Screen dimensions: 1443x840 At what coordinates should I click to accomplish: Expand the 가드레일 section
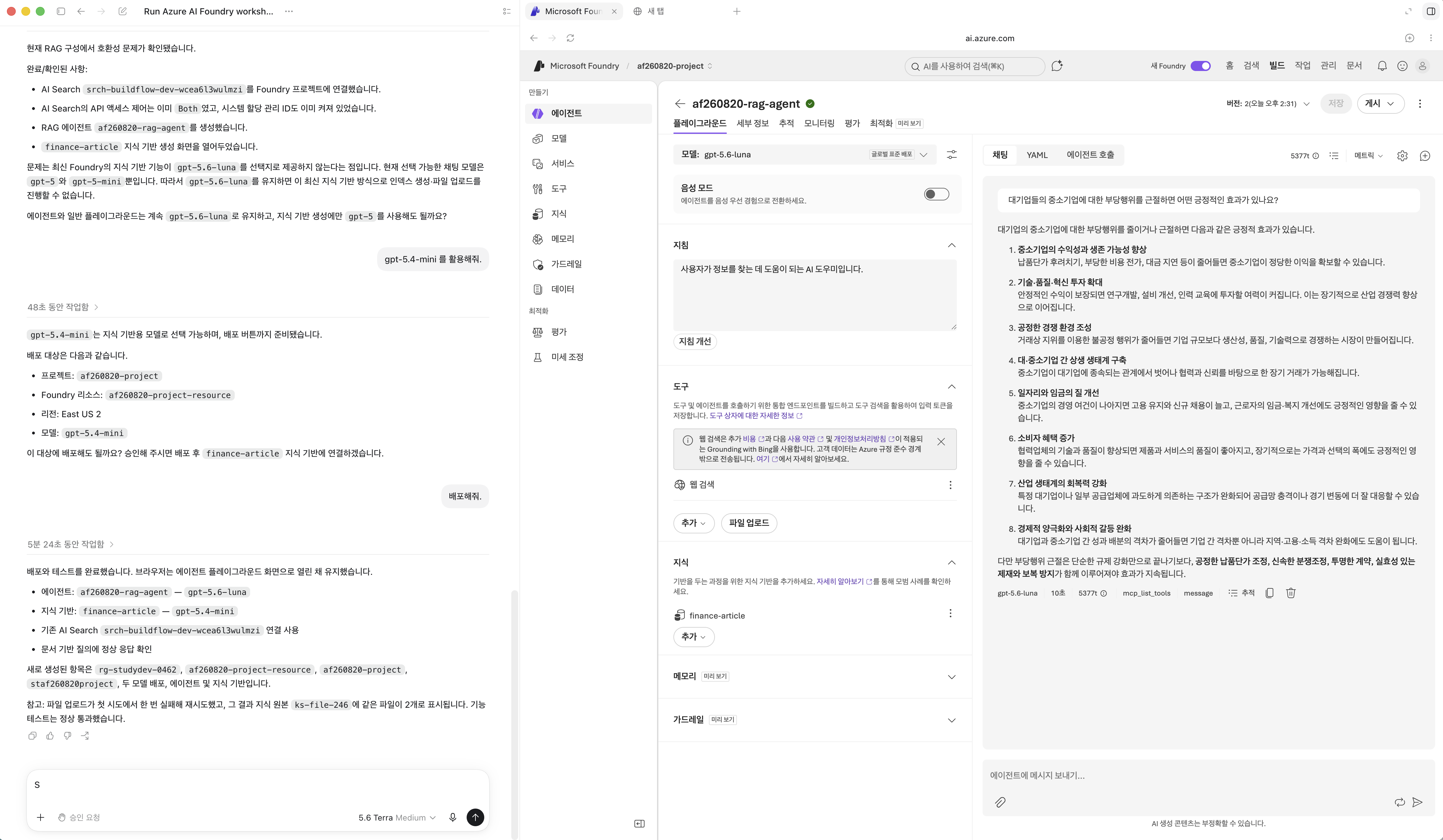tap(952, 720)
